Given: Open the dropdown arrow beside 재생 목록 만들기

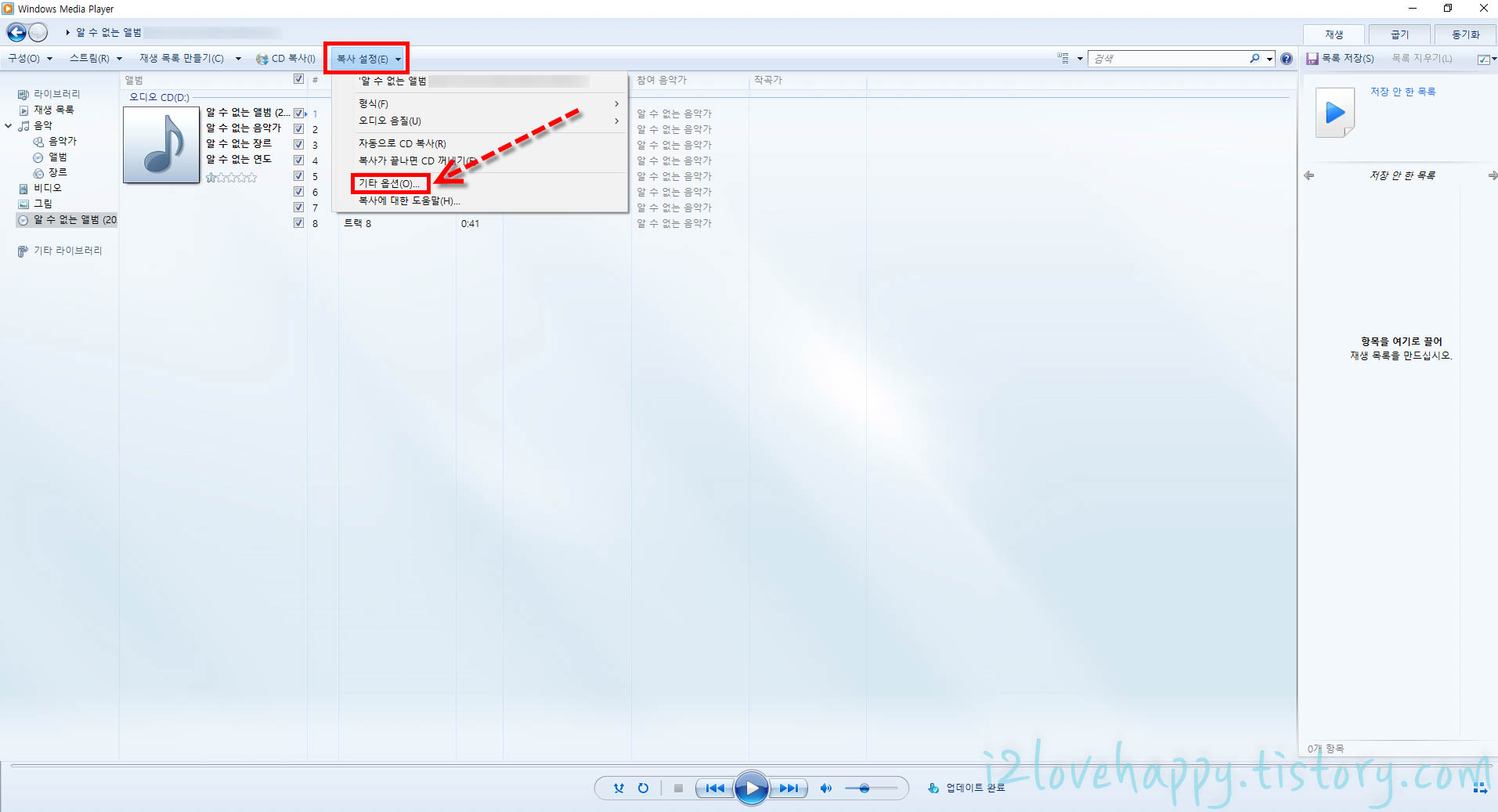Looking at the screenshot, I should click(x=238, y=59).
